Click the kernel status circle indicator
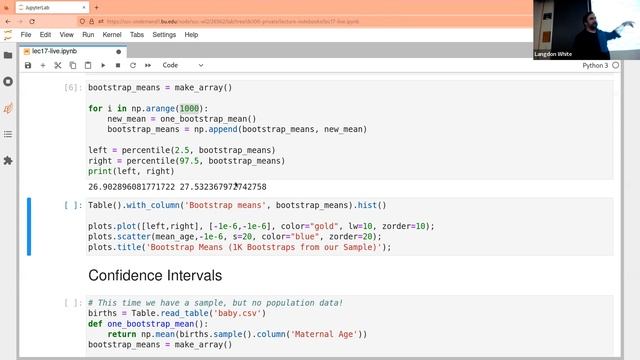Viewport: 640px width, 360px height. (616, 65)
